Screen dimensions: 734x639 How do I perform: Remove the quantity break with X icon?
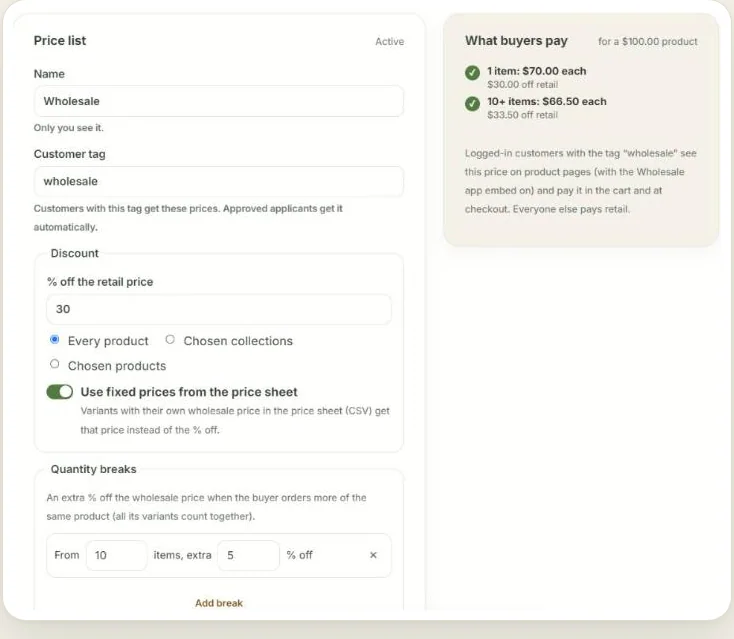[373, 555]
